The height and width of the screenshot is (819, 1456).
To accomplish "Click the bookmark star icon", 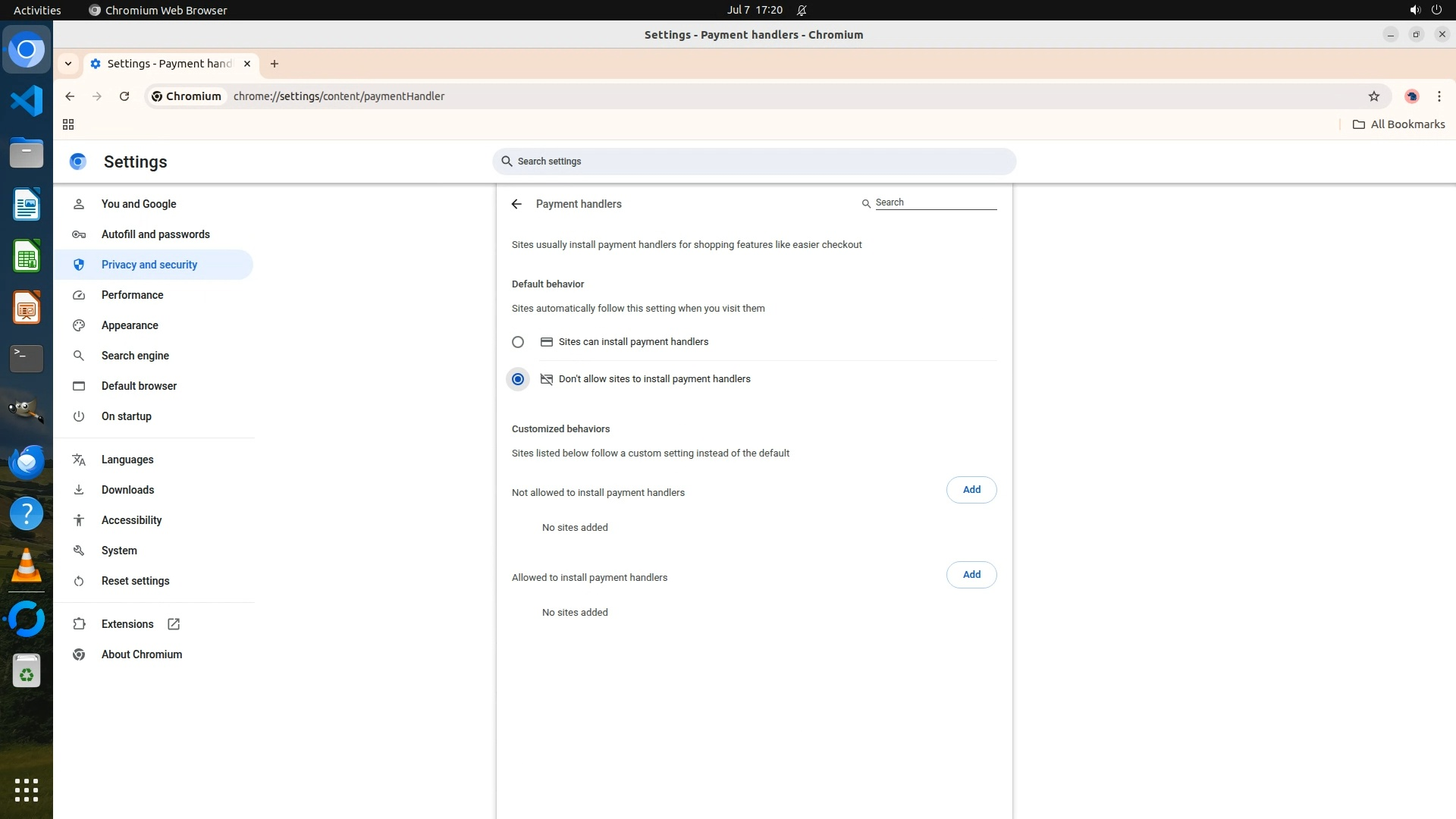I will pyautogui.click(x=1373, y=96).
